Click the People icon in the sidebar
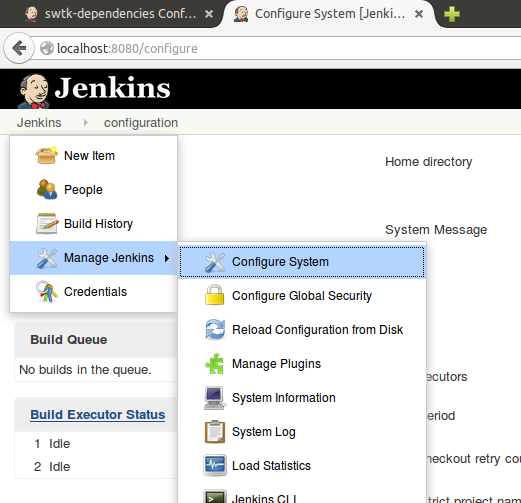The width and height of the screenshot is (521, 503). (47, 189)
